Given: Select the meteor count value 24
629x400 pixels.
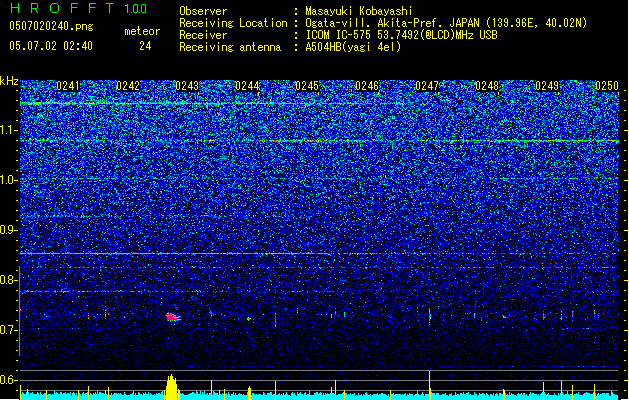Looking at the screenshot, I should pyautogui.click(x=145, y=46).
